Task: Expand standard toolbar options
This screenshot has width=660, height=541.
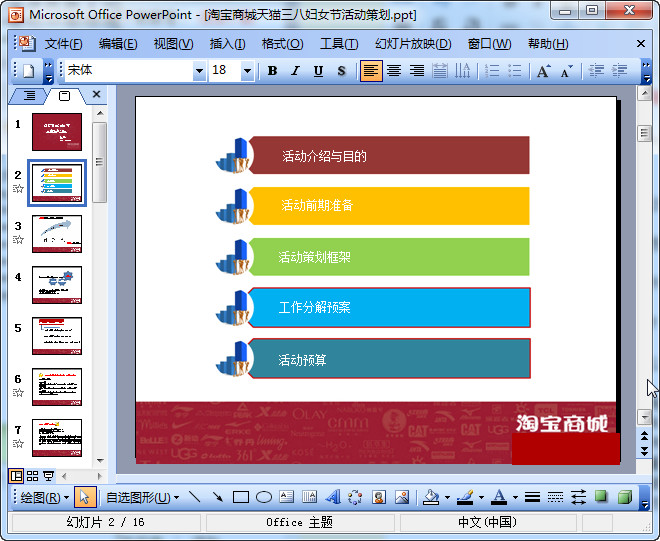Action: pos(49,72)
